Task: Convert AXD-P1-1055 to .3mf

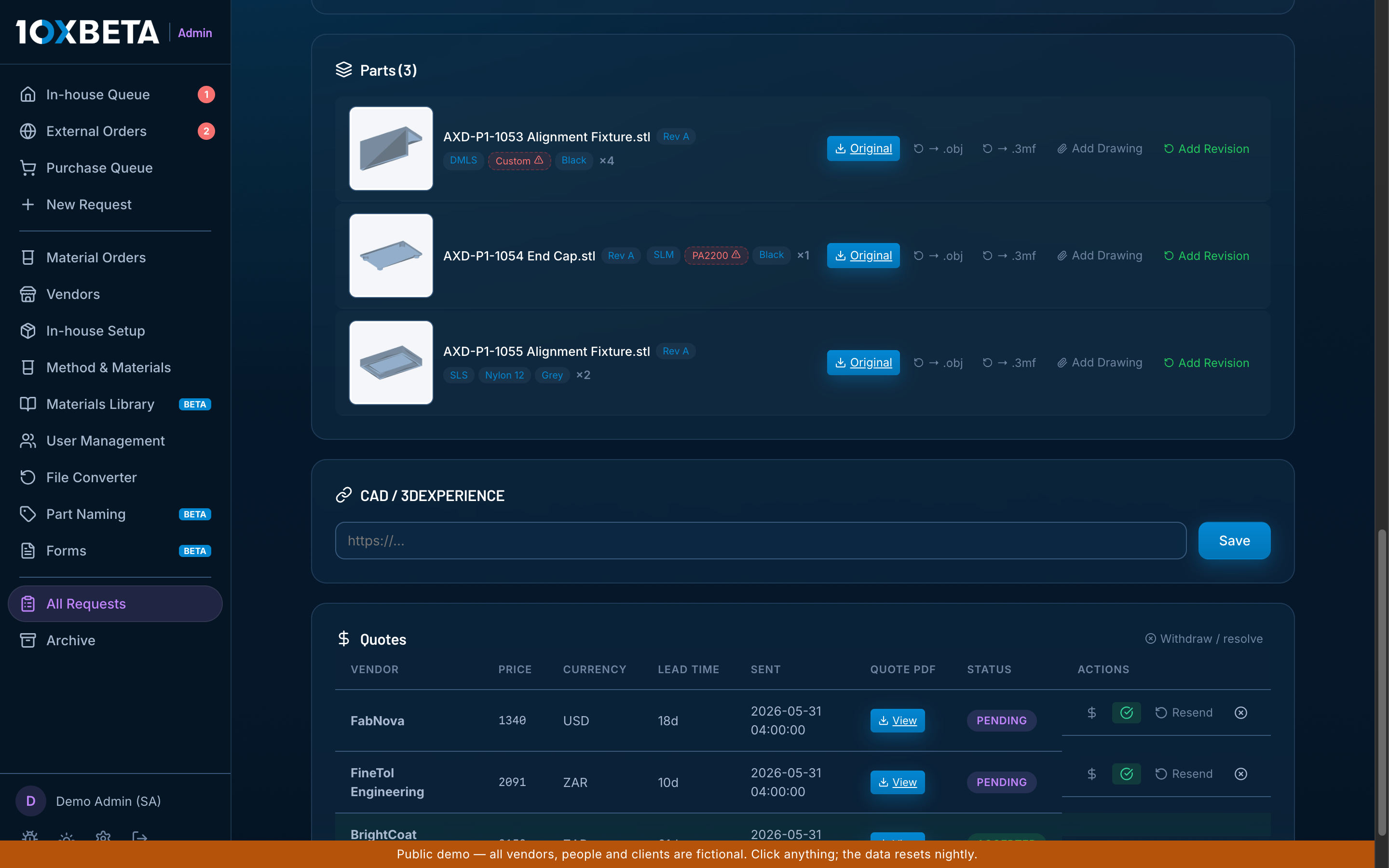Action: point(1009,363)
